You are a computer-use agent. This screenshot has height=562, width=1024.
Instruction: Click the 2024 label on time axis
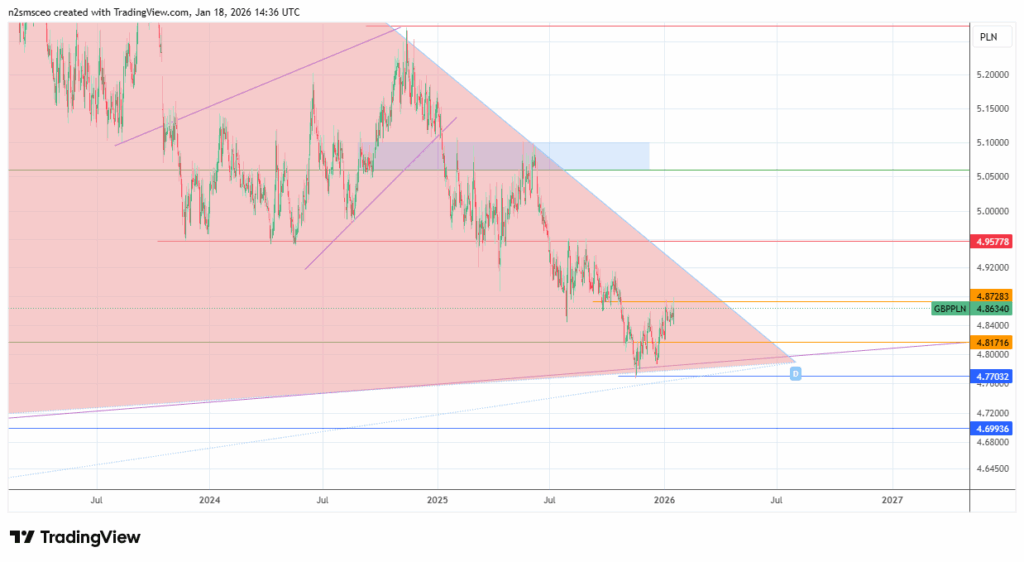click(209, 498)
